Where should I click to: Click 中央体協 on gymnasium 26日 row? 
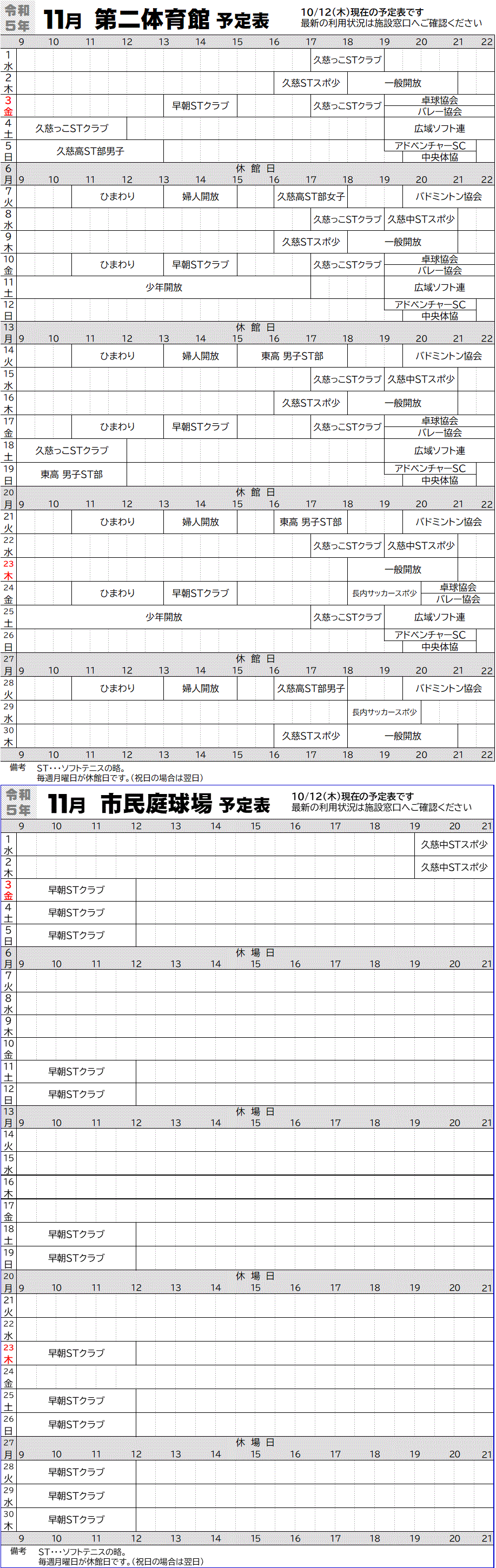pyautogui.click(x=439, y=647)
